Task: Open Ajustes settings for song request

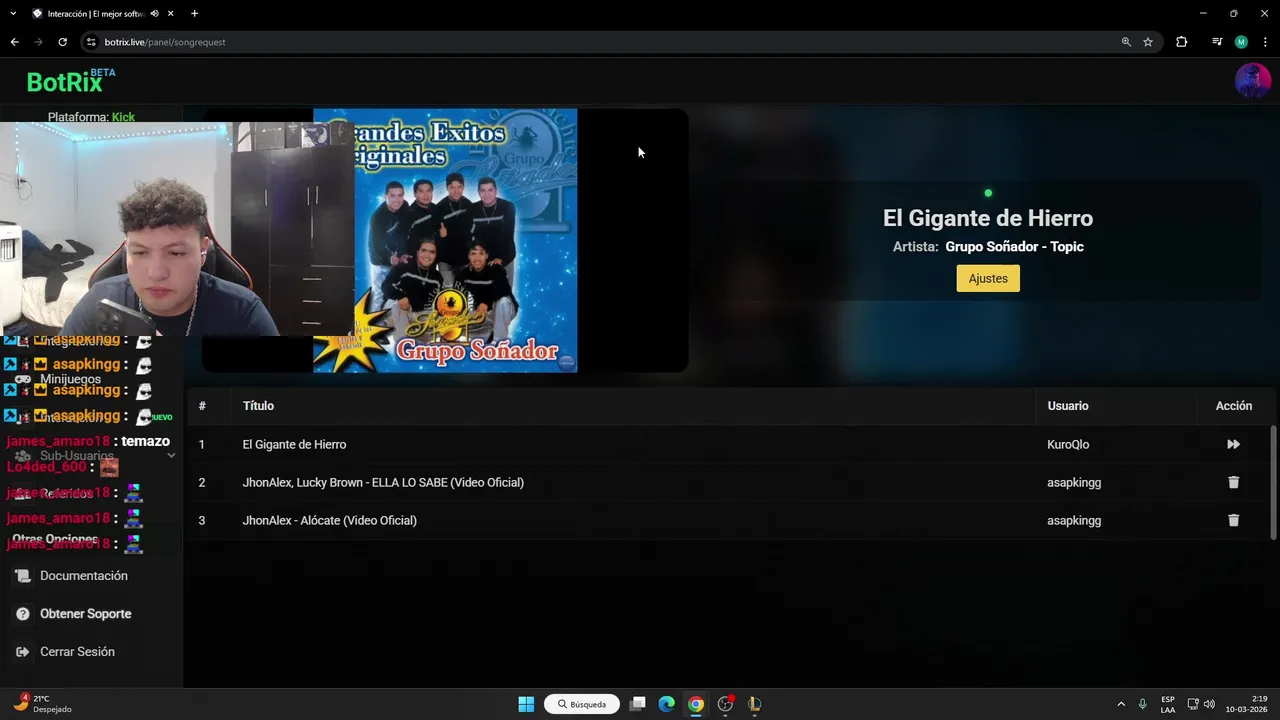Action: pos(988,278)
